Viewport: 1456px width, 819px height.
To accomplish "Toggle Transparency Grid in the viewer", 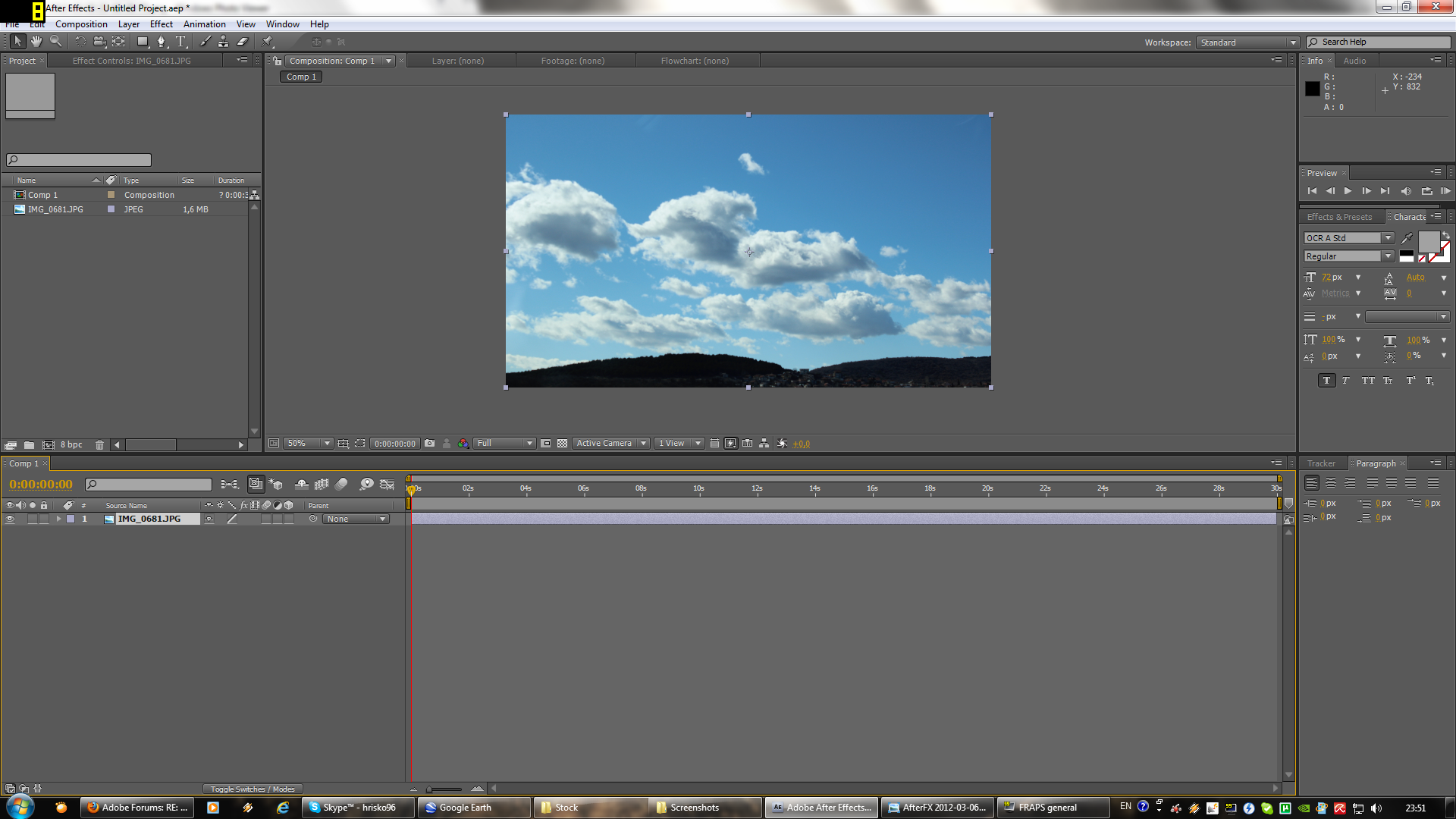I will point(563,444).
